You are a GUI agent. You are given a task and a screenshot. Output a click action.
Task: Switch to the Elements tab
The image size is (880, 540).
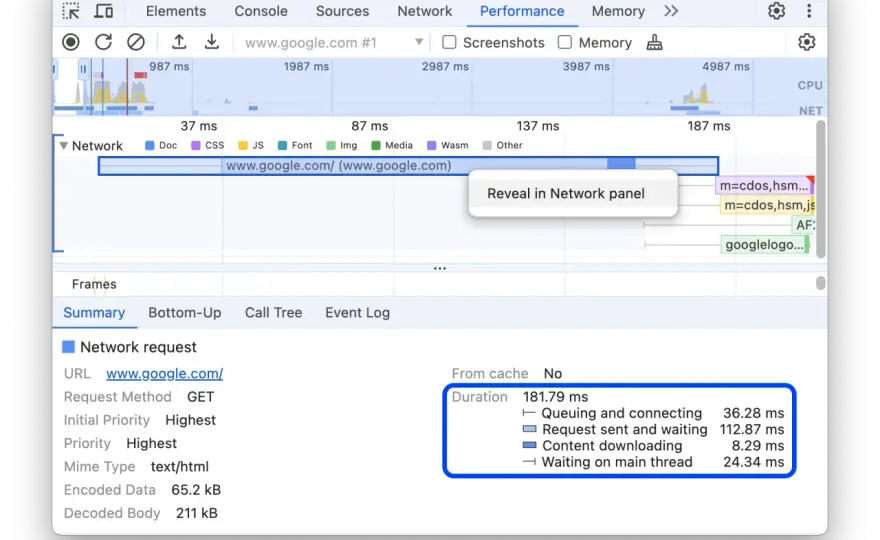[x=176, y=11]
